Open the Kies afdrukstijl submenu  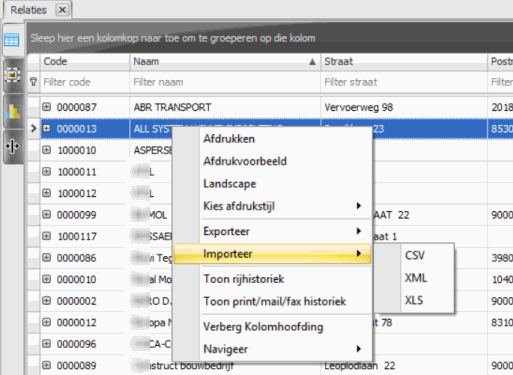(272, 206)
